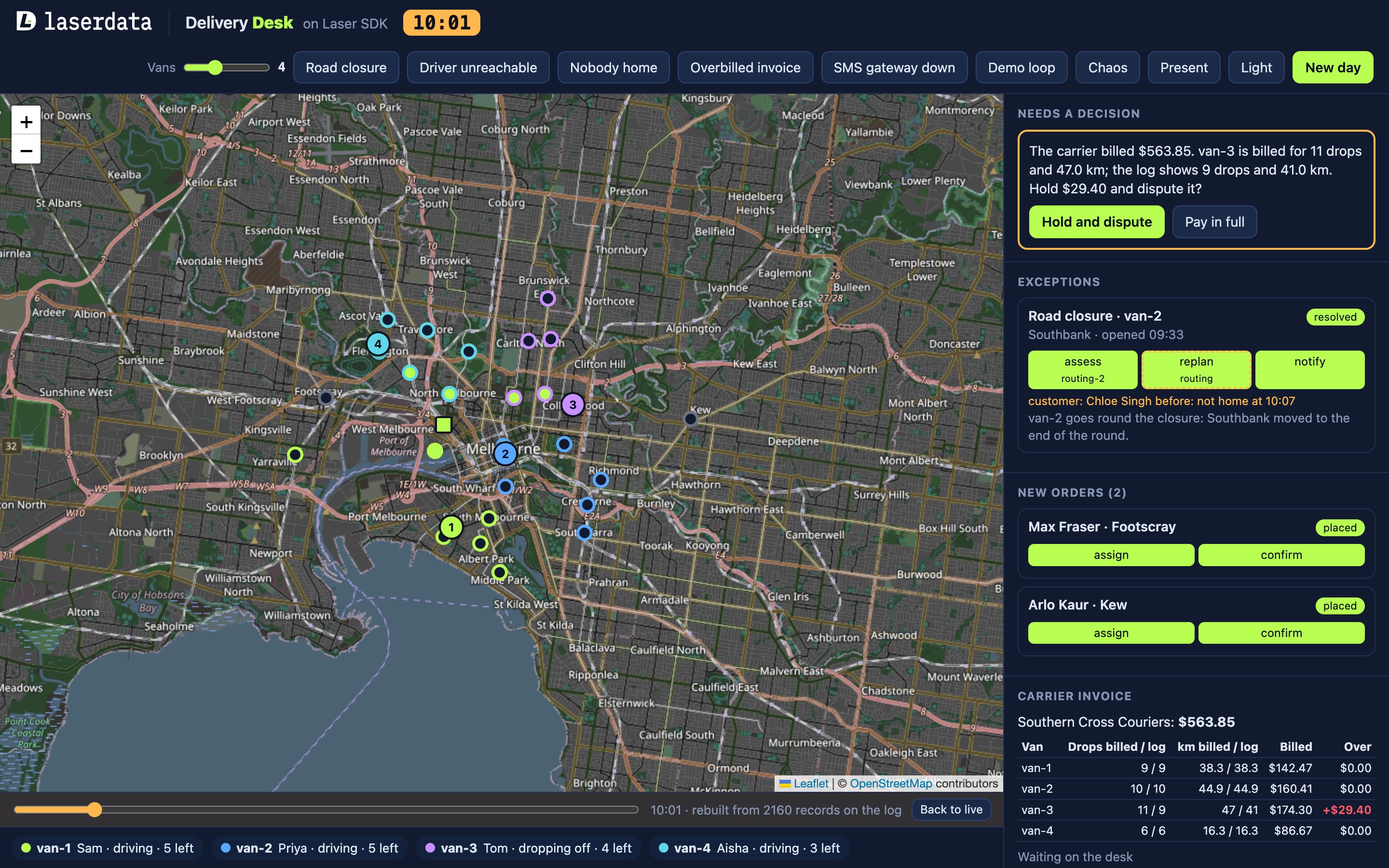Viewport: 1389px width, 868px height.
Task: Click assign for Max Fraser order
Action: pyautogui.click(x=1111, y=555)
